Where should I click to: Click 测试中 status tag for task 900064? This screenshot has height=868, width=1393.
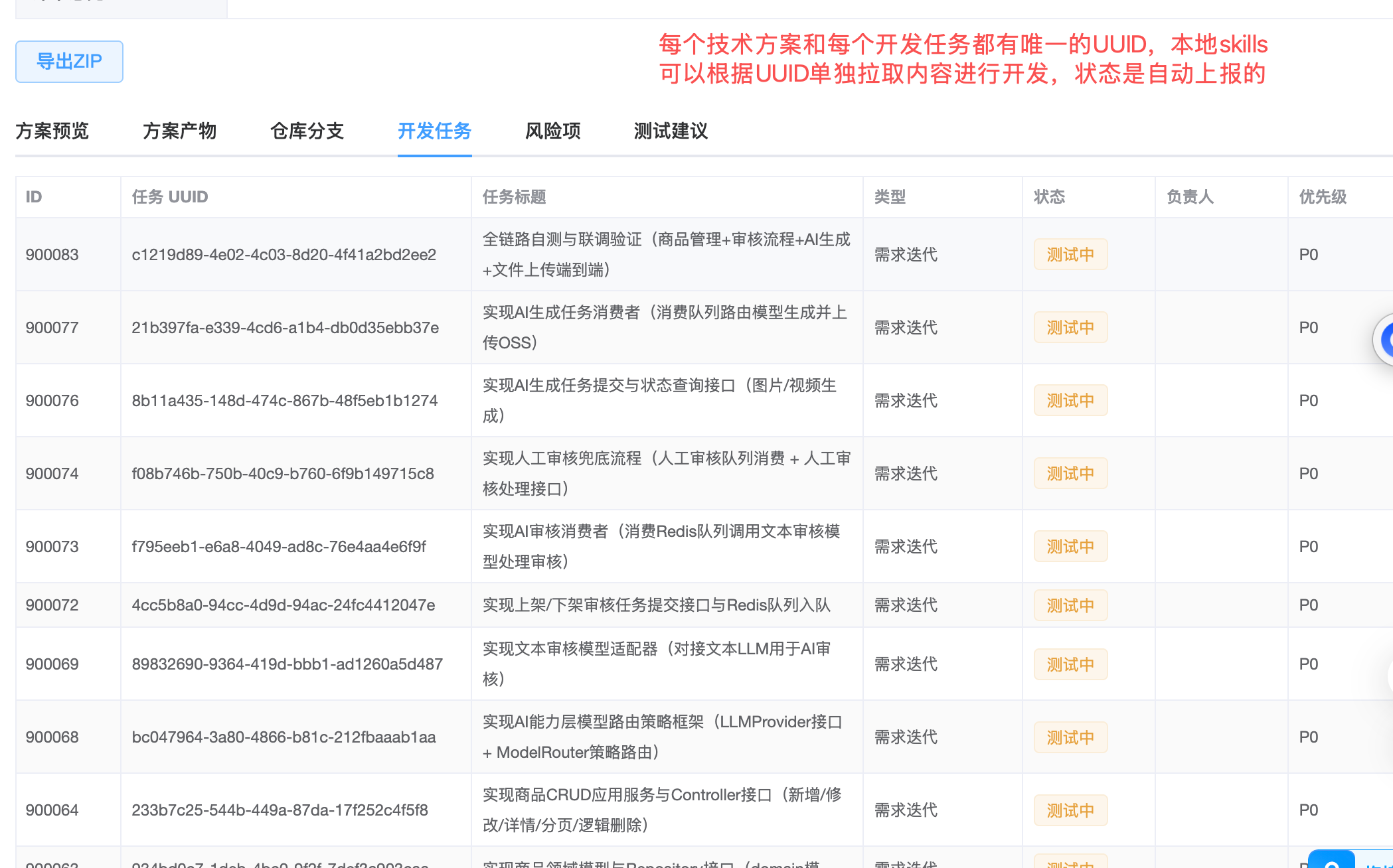click(1071, 810)
